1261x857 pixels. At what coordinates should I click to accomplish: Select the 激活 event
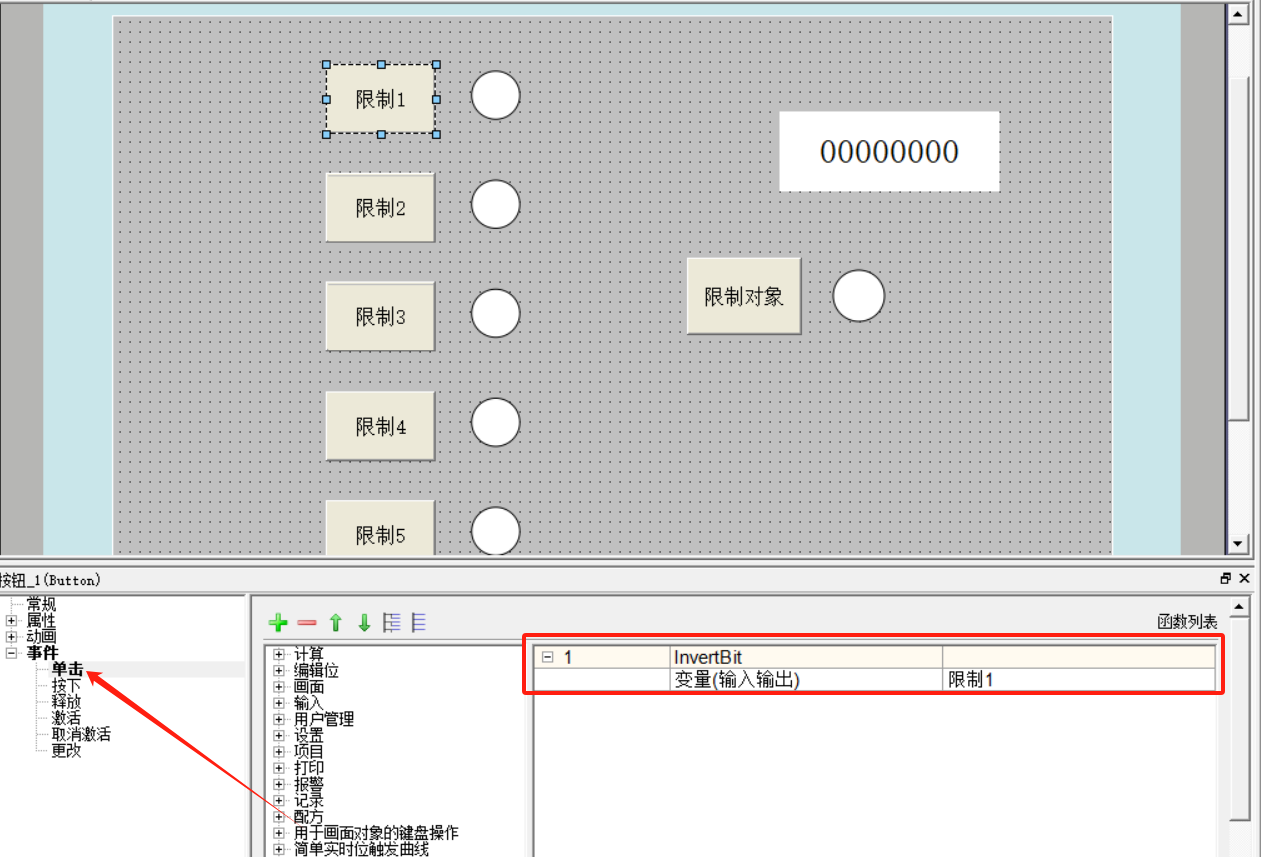point(66,718)
